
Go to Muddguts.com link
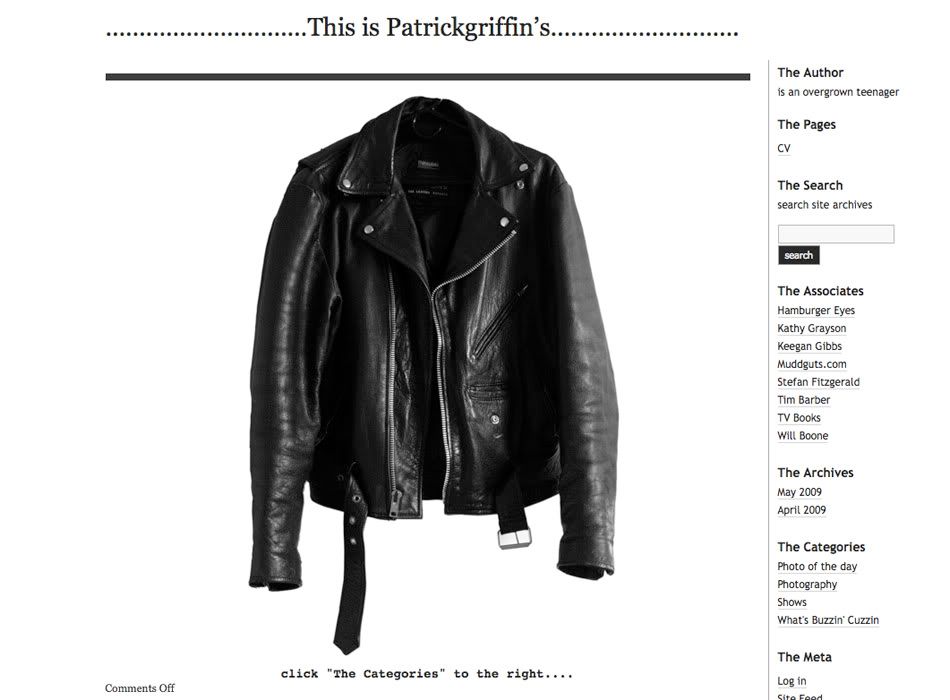coord(812,364)
